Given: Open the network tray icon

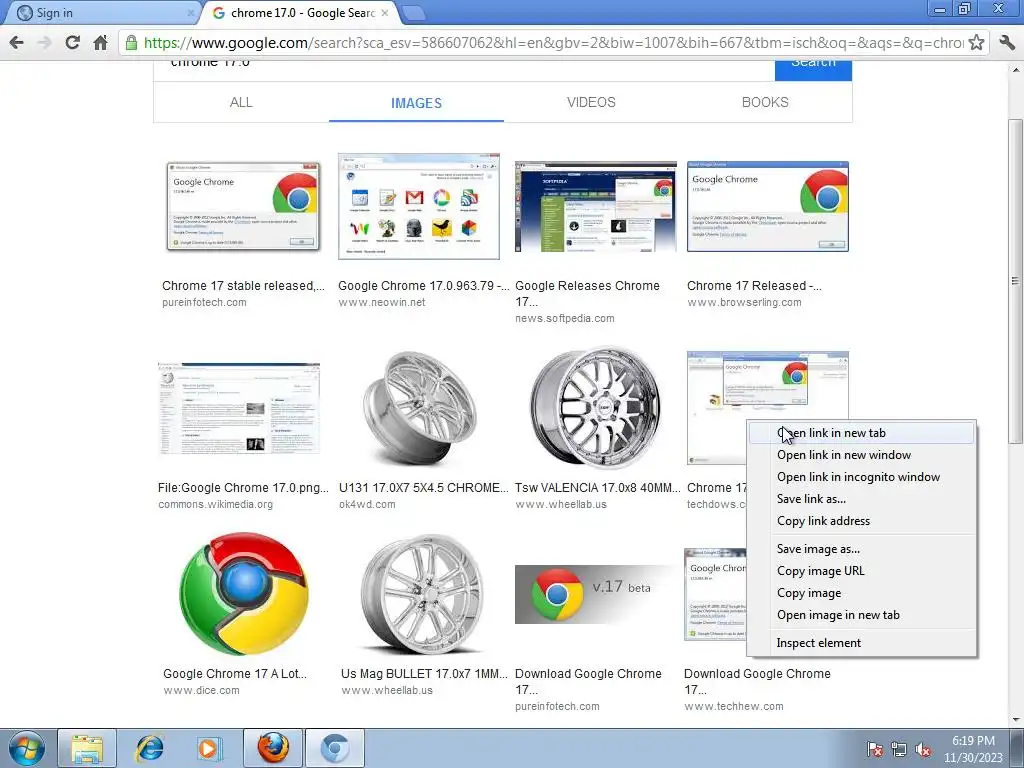Looking at the screenshot, I should [899, 750].
